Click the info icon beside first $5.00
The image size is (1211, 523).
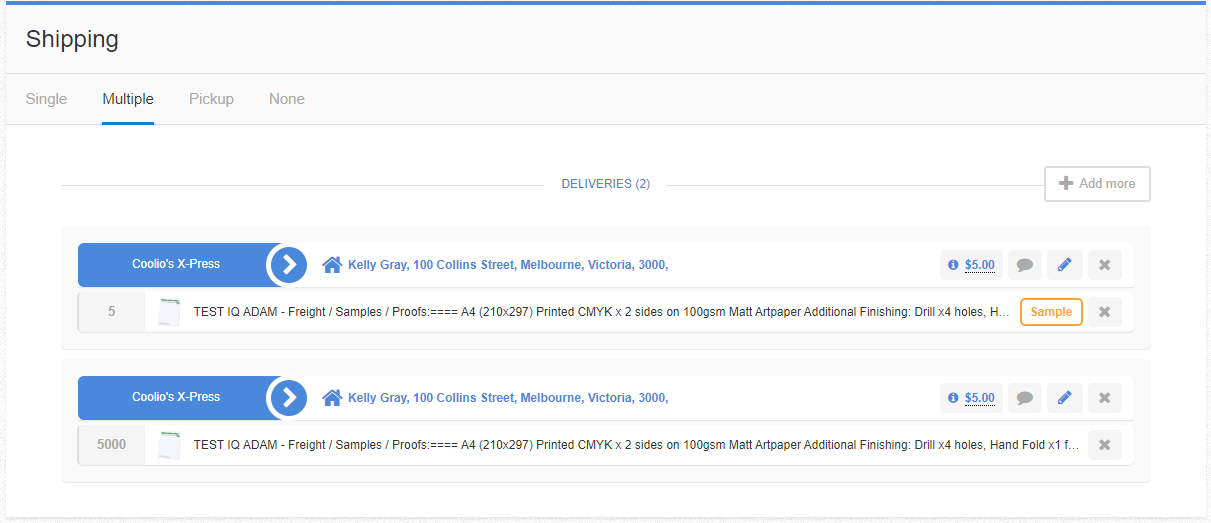953,265
